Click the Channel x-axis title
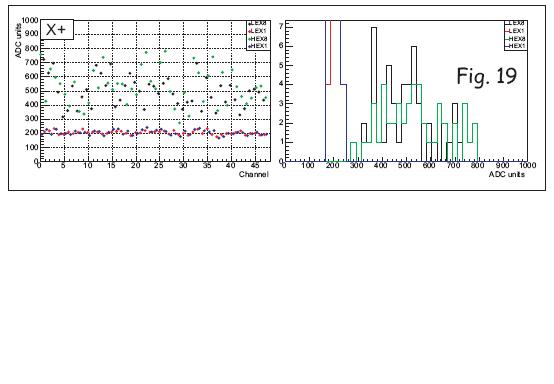 254,174
